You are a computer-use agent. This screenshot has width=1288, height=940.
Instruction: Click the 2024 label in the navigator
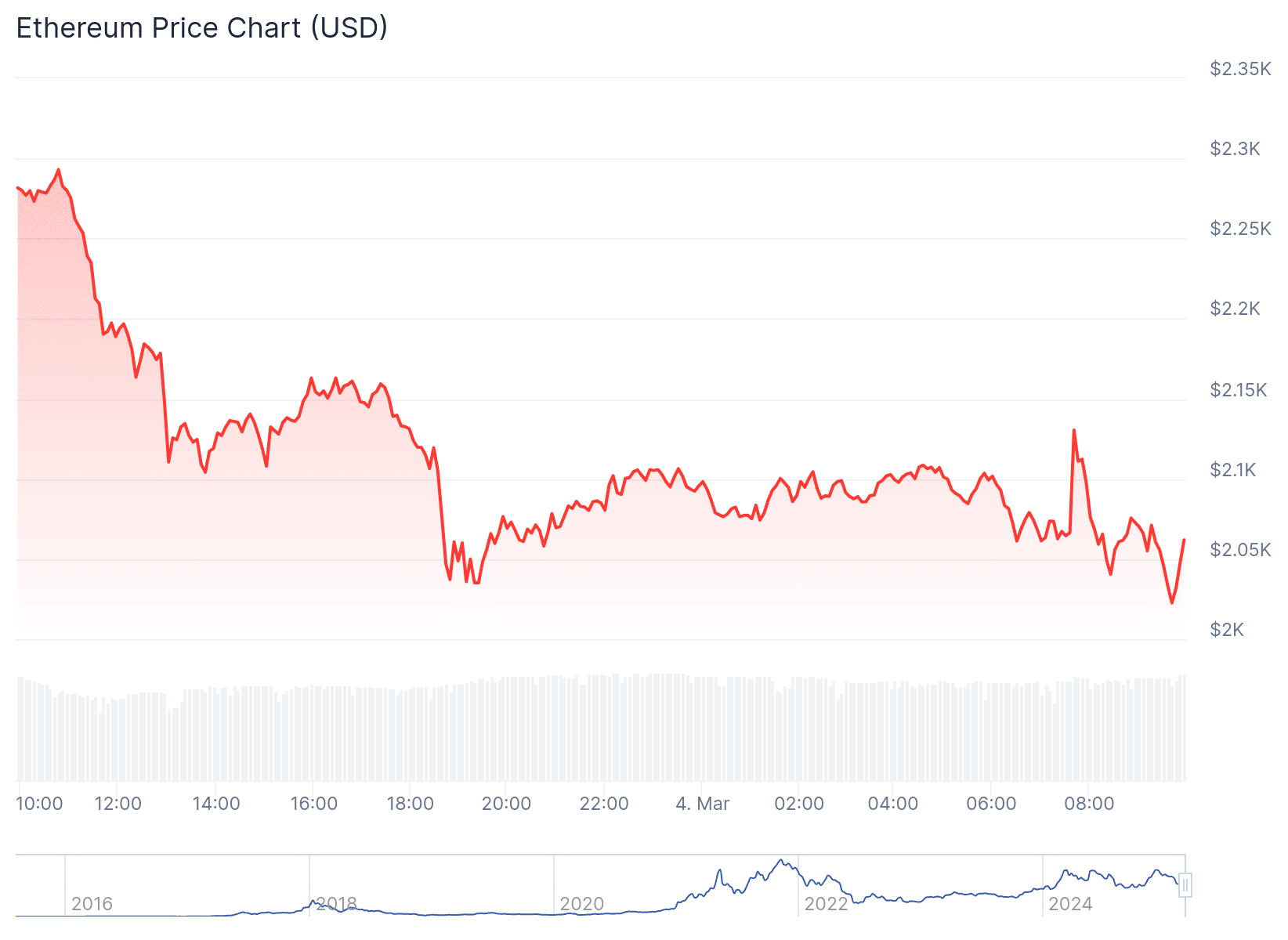click(x=1070, y=904)
